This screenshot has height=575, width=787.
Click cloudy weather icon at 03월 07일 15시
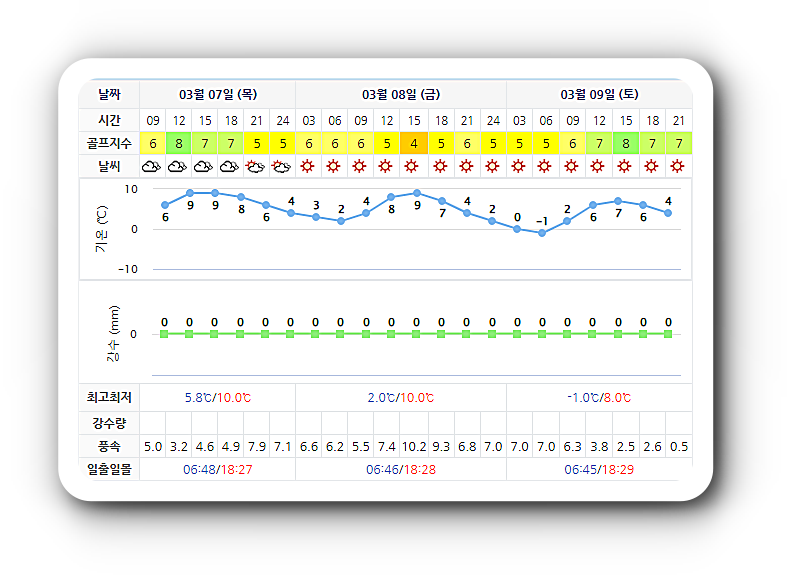pos(204,167)
